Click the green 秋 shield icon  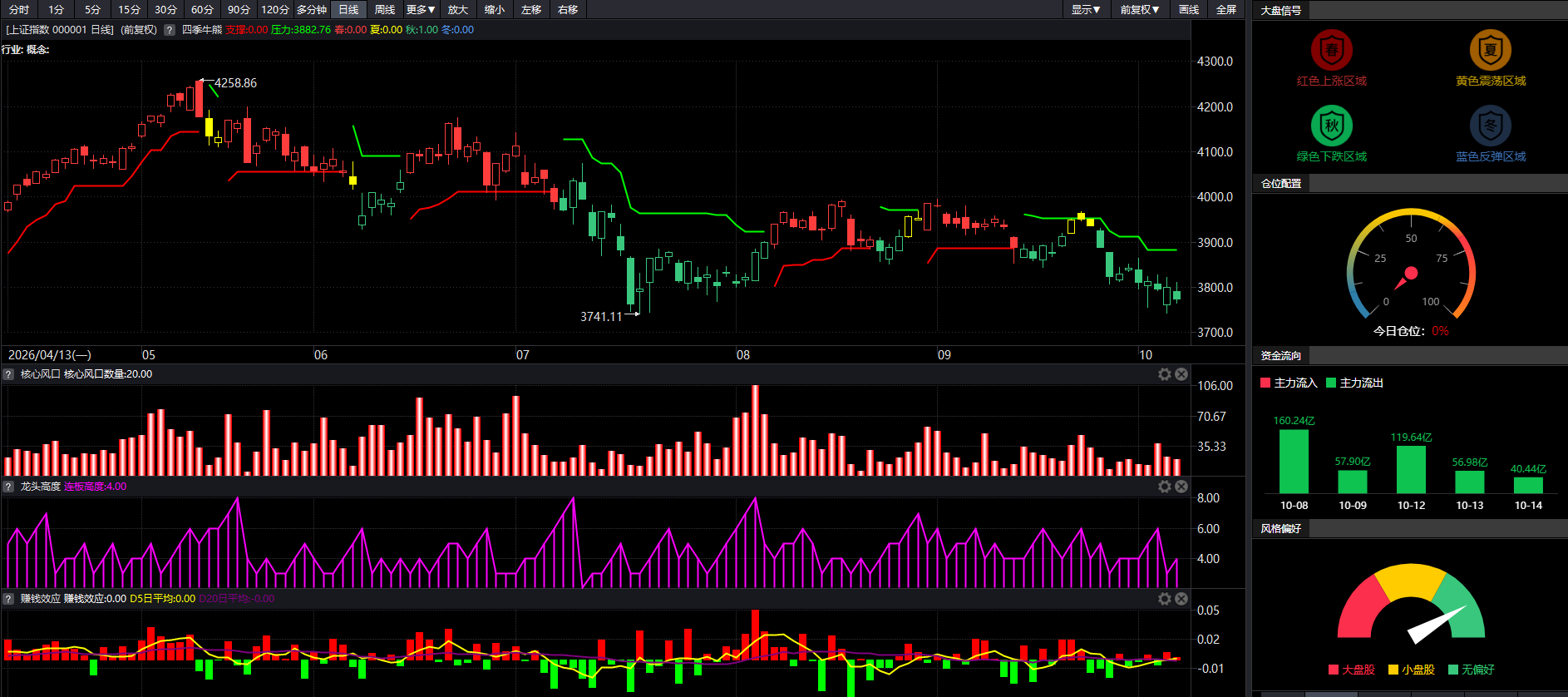1332,126
